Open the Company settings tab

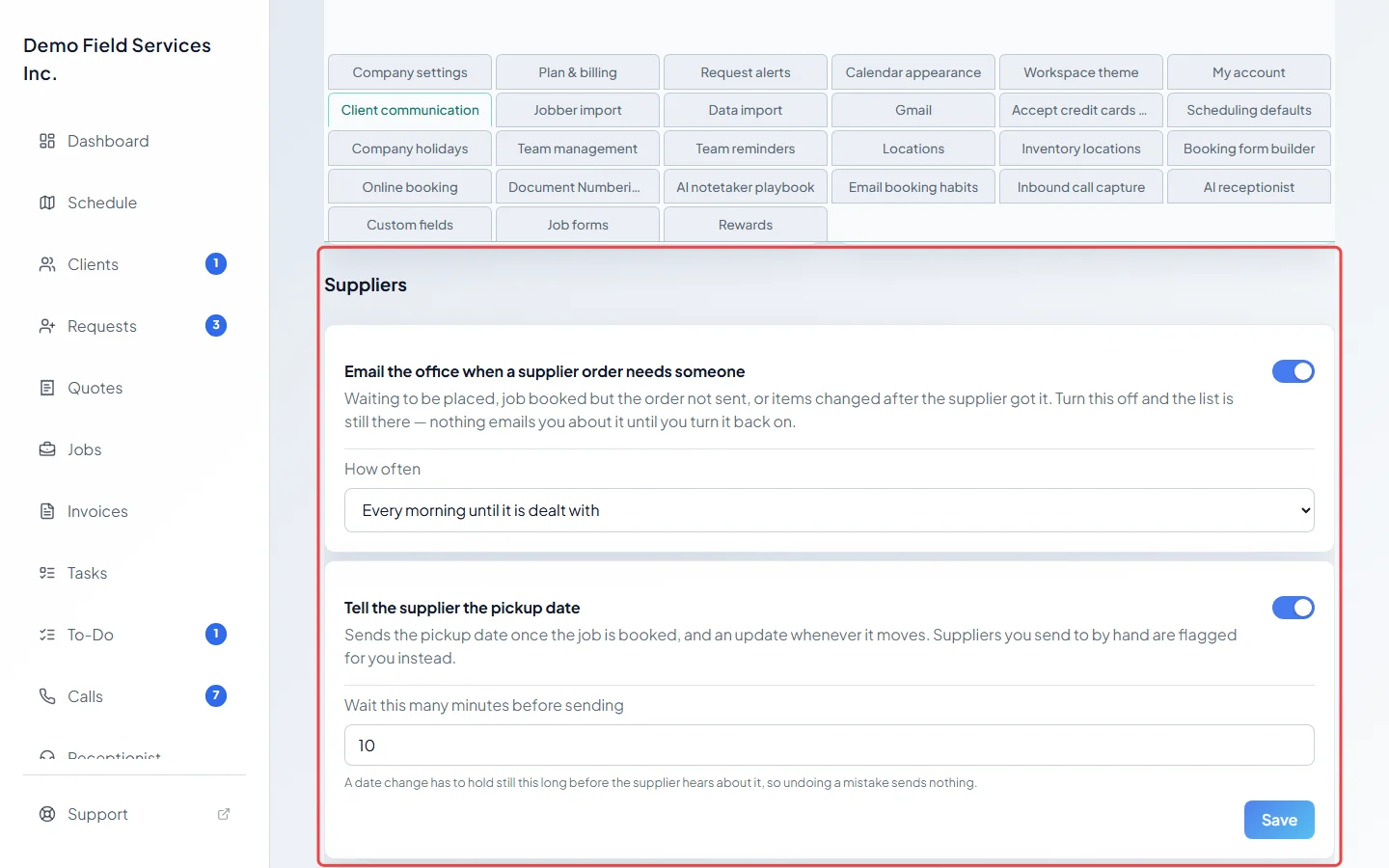pyautogui.click(x=410, y=72)
